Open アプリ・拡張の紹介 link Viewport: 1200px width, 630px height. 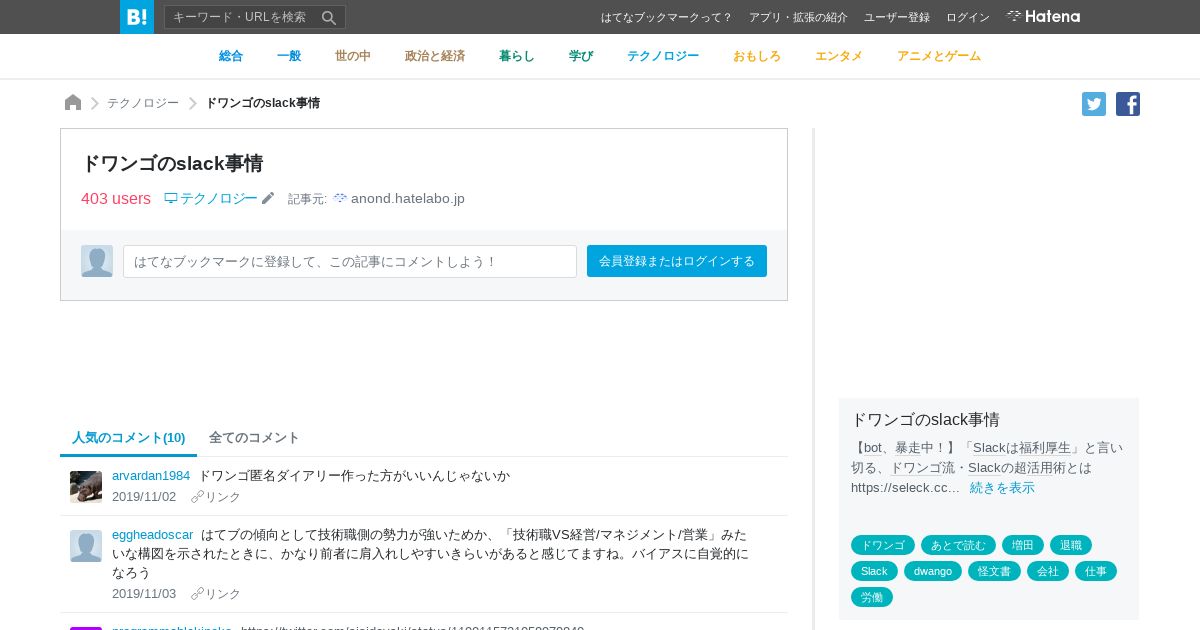pyautogui.click(x=798, y=17)
